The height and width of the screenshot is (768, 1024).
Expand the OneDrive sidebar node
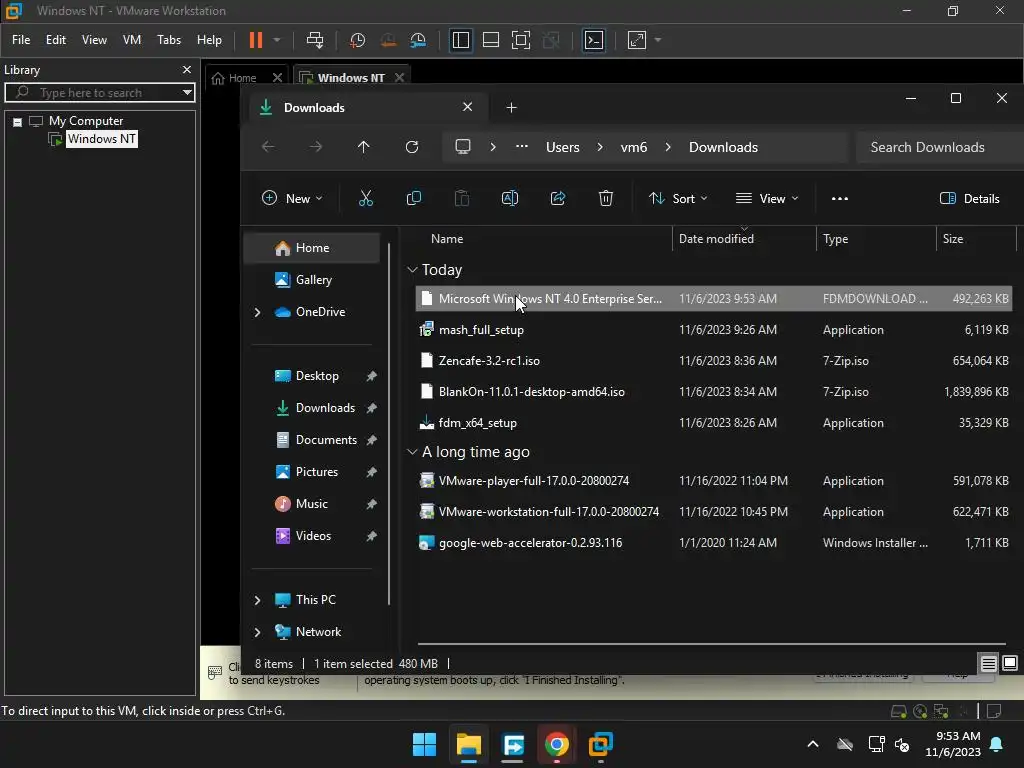pos(257,312)
